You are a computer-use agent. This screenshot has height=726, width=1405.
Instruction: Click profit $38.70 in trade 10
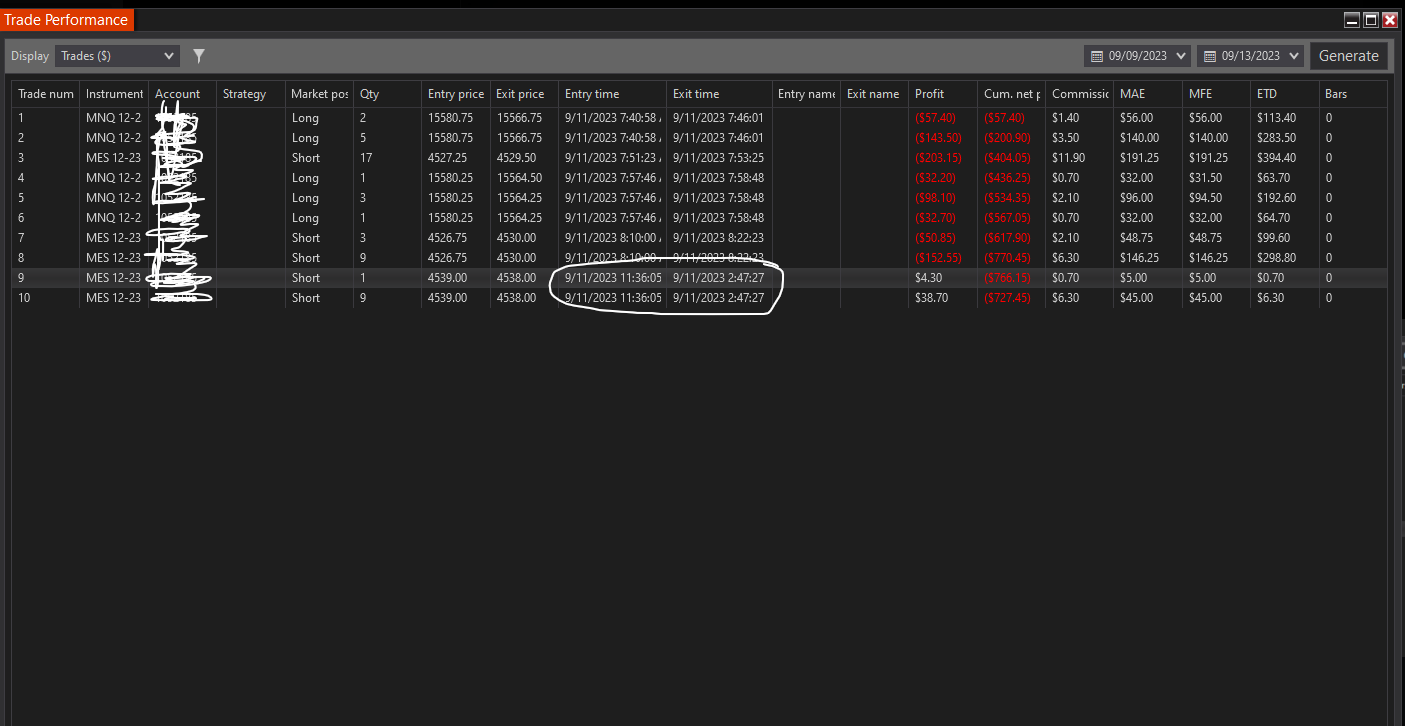(x=932, y=298)
